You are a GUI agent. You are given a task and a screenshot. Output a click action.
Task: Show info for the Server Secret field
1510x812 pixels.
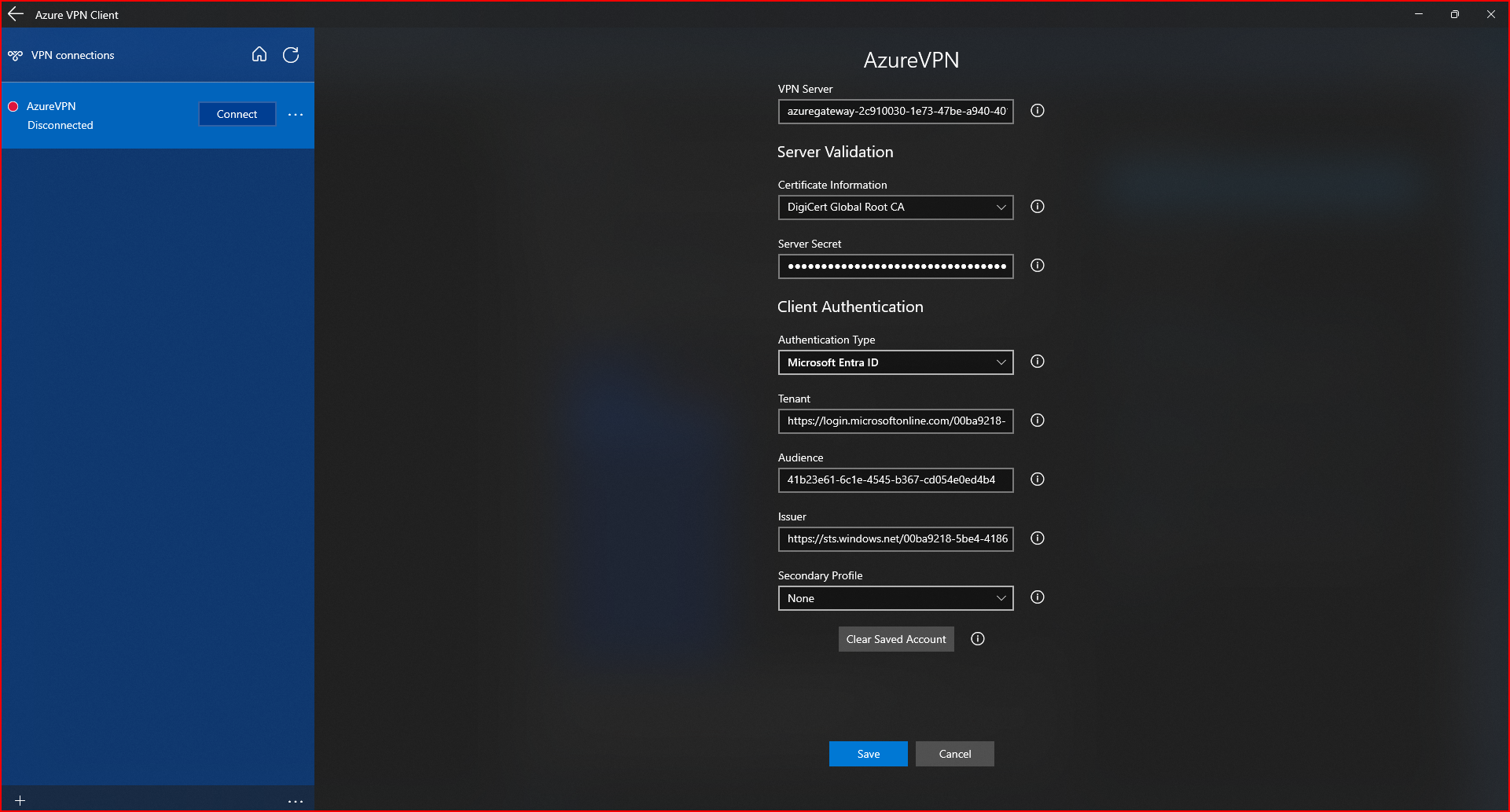pos(1038,266)
